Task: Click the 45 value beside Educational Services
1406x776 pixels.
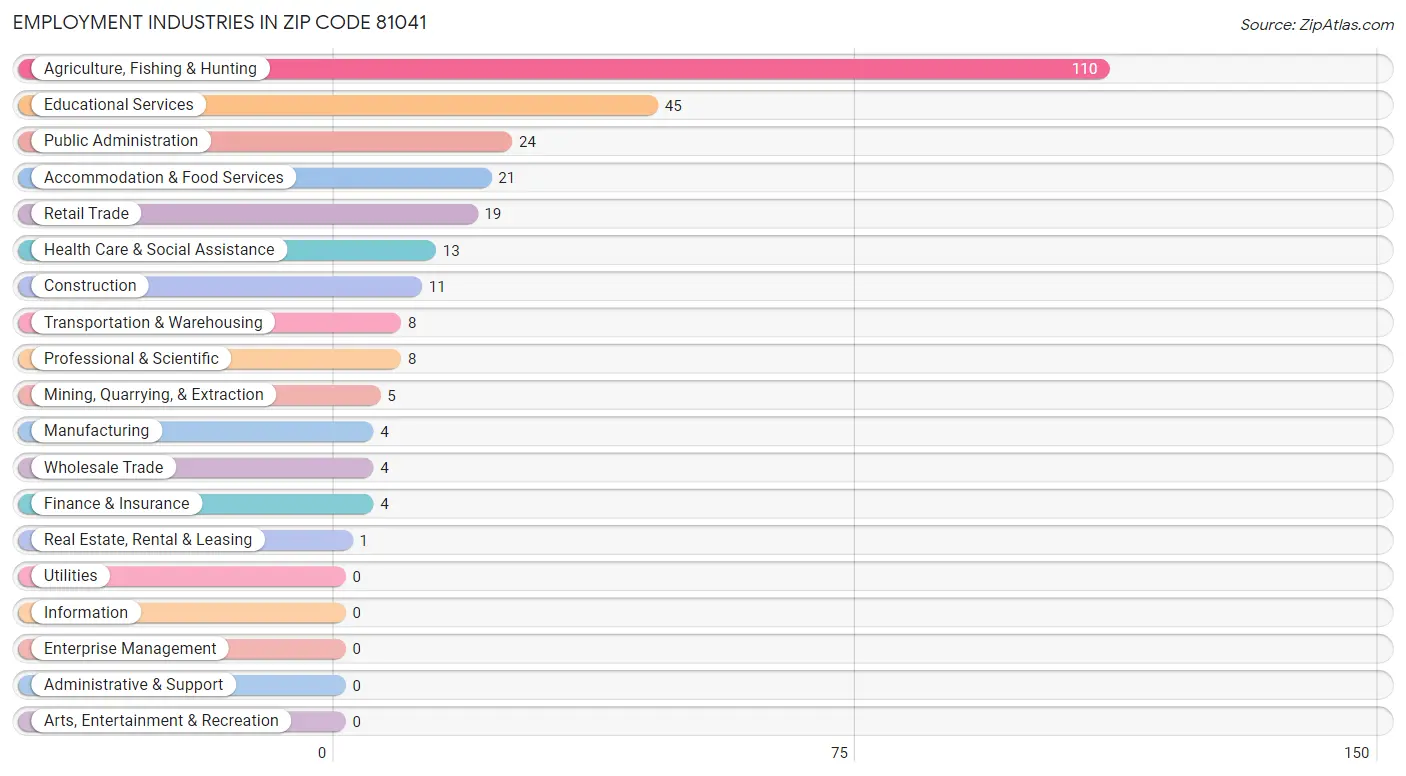Action: click(673, 106)
